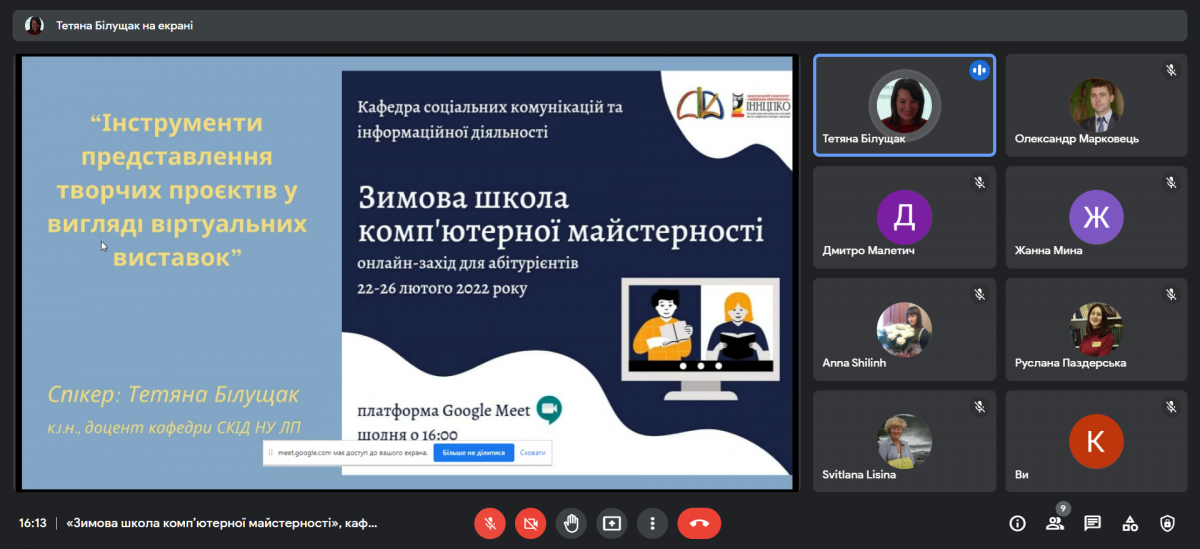
Task: Select Svitlana Lisina participant tile
Action: [904, 441]
